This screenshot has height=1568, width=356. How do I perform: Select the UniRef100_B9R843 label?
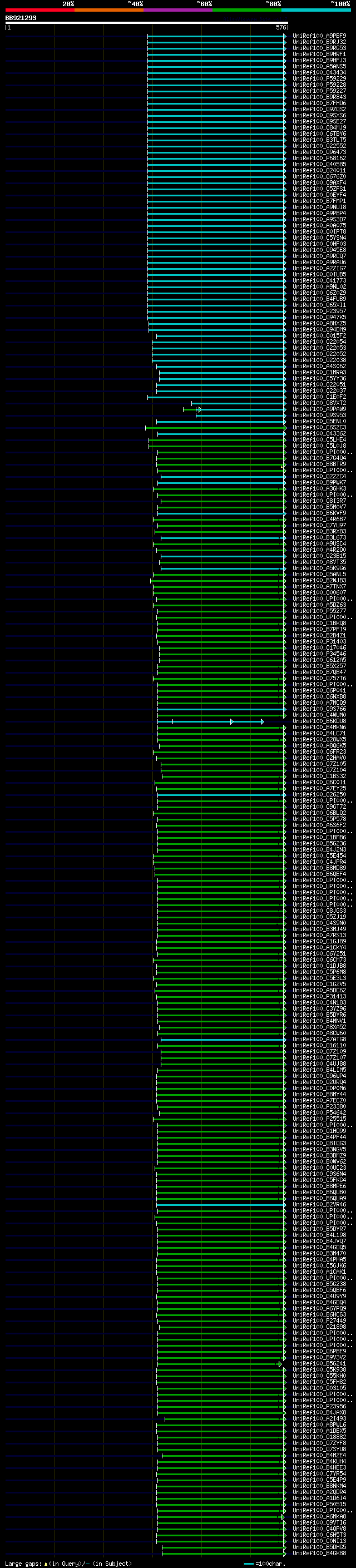319,97
